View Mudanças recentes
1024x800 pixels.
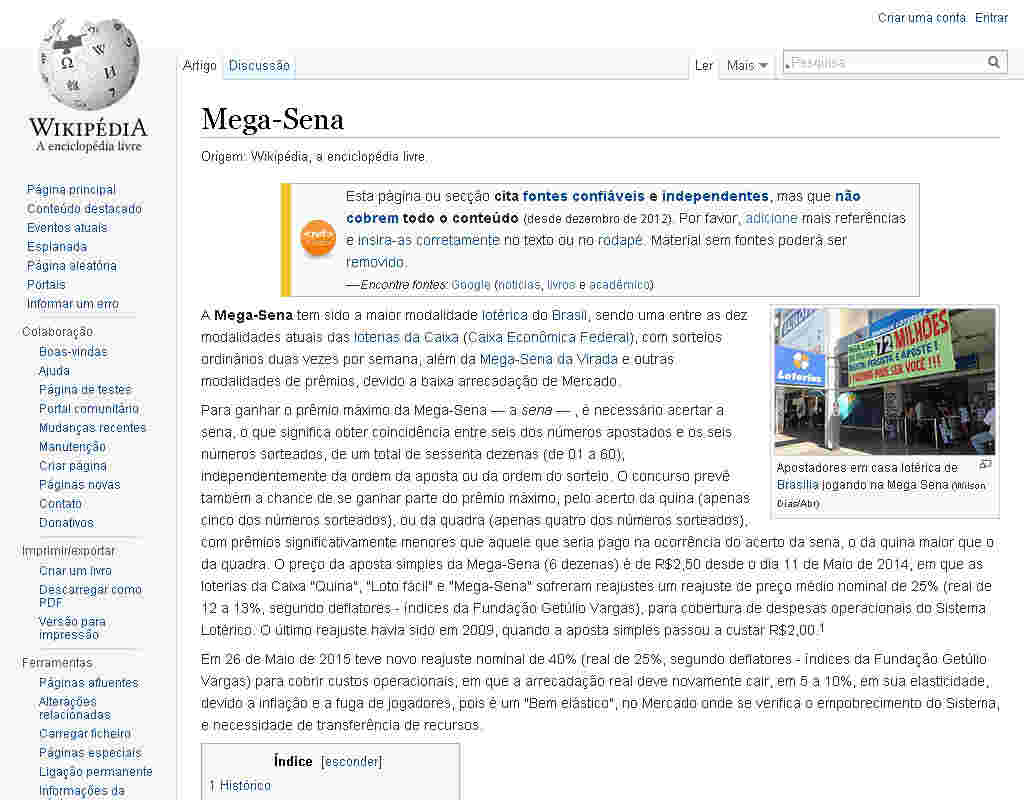click(x=93, y=428)
